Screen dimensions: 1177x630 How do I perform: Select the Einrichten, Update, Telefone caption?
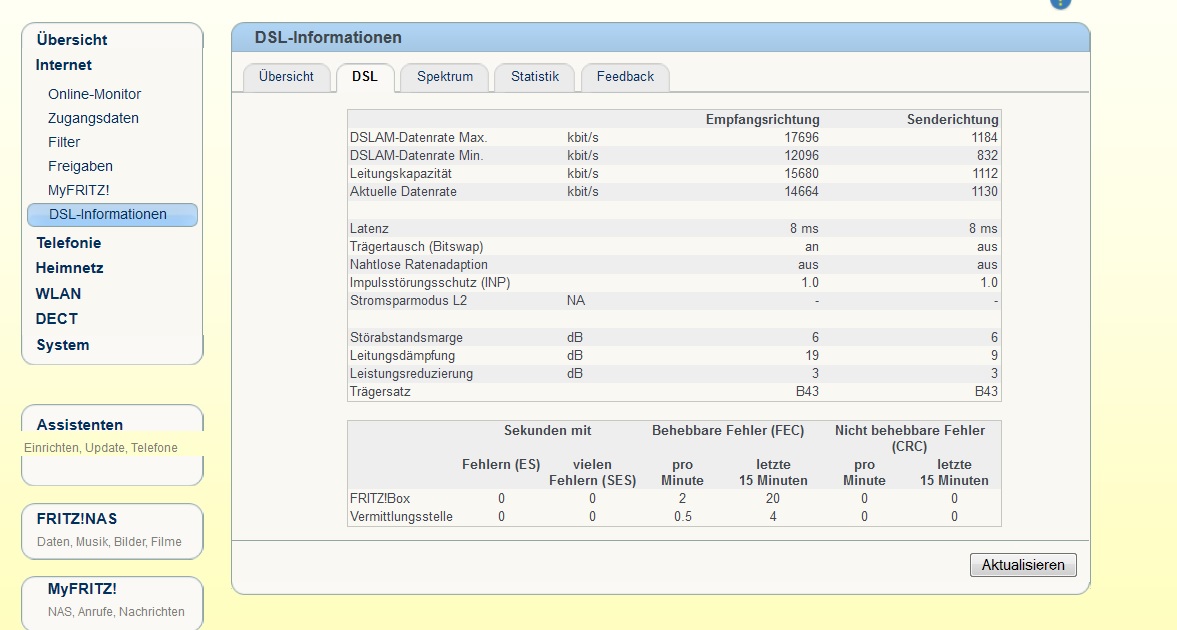tap(101, 448)
